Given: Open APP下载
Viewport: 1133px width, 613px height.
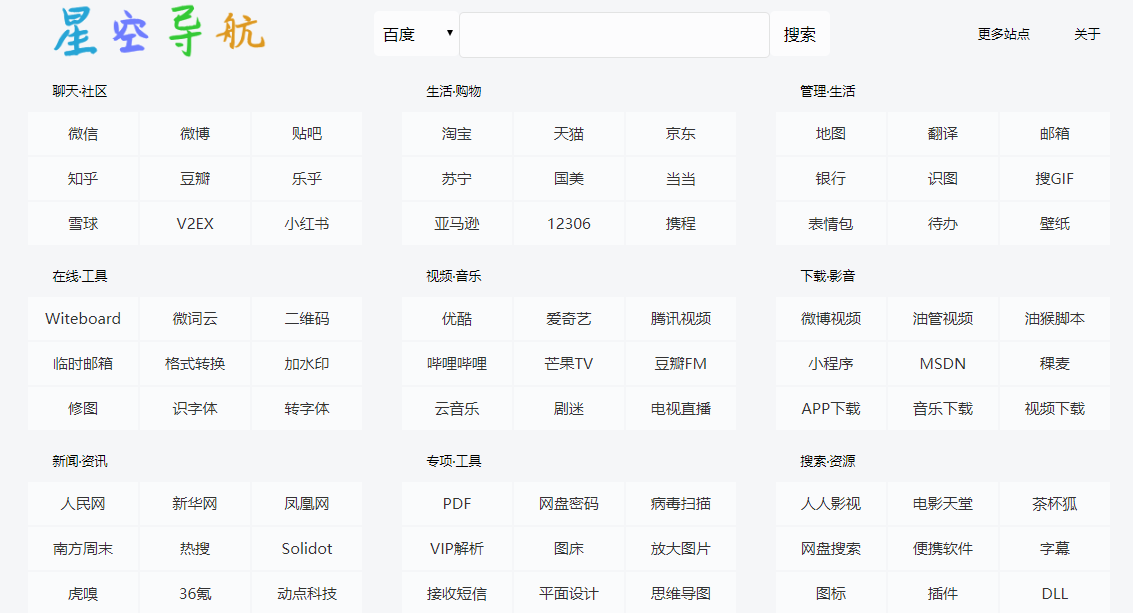Looking at the screenshot, I should pos(831,408).
